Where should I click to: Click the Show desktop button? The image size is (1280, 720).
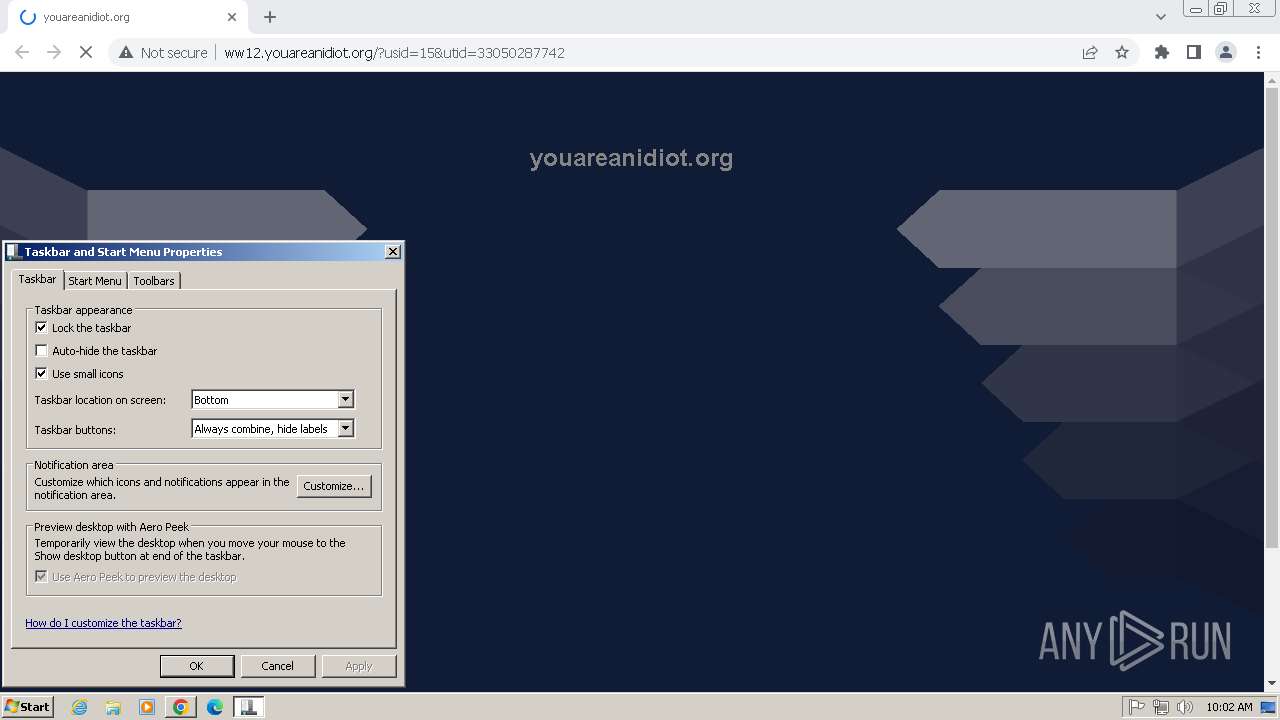tap(1270, 707)
